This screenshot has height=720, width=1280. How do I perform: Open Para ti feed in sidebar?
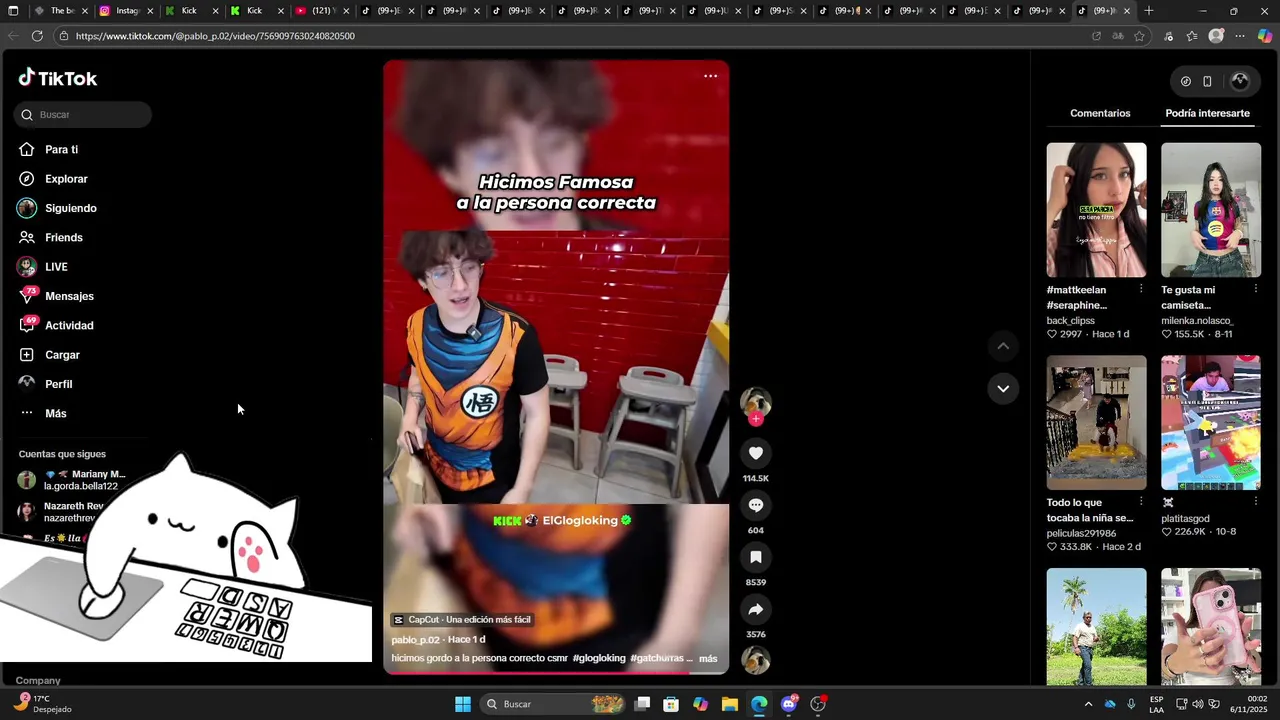62,150
